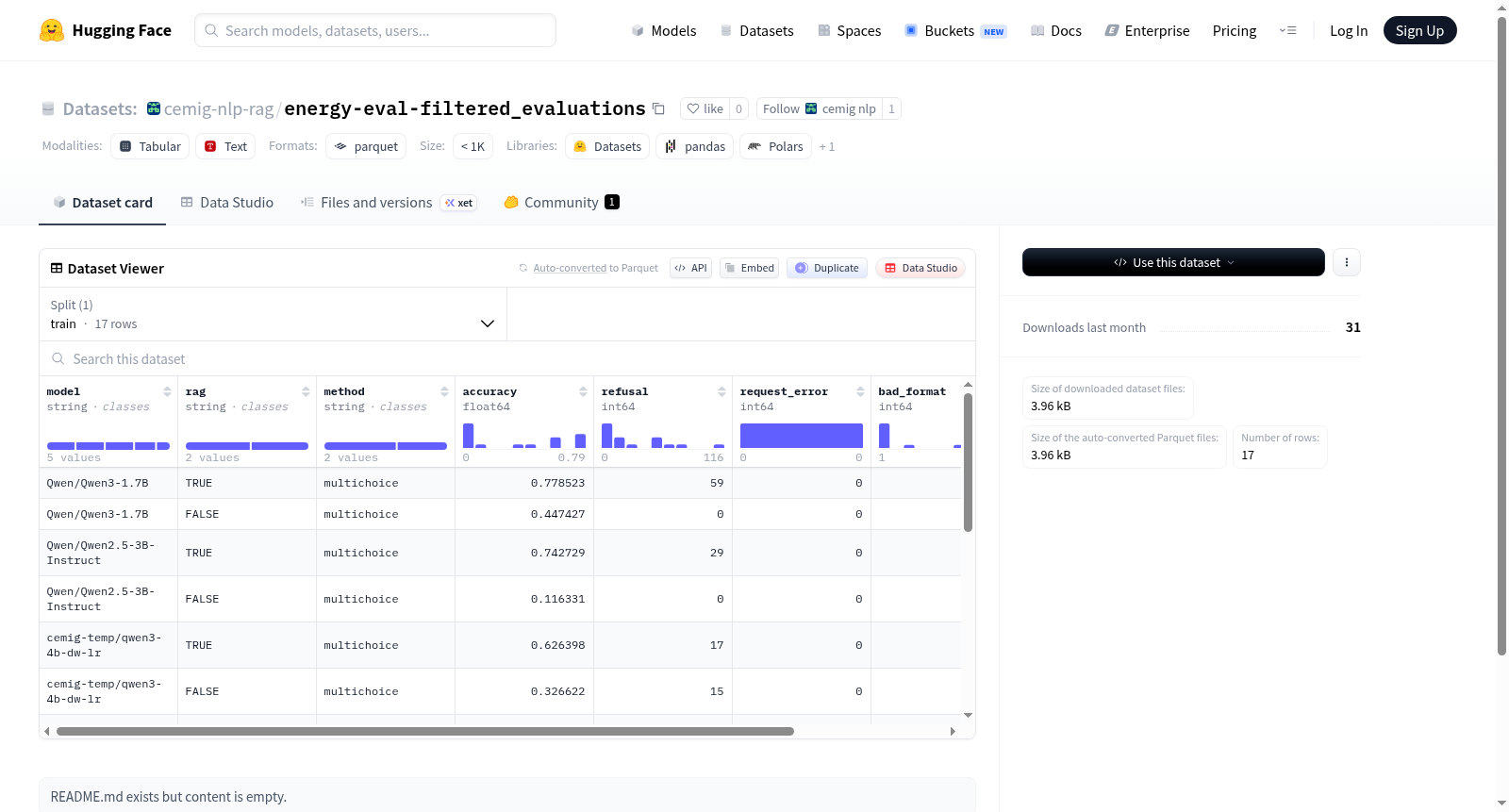Open the dataset kebab options menu

pyautogui.click(x=1347, y=262)
